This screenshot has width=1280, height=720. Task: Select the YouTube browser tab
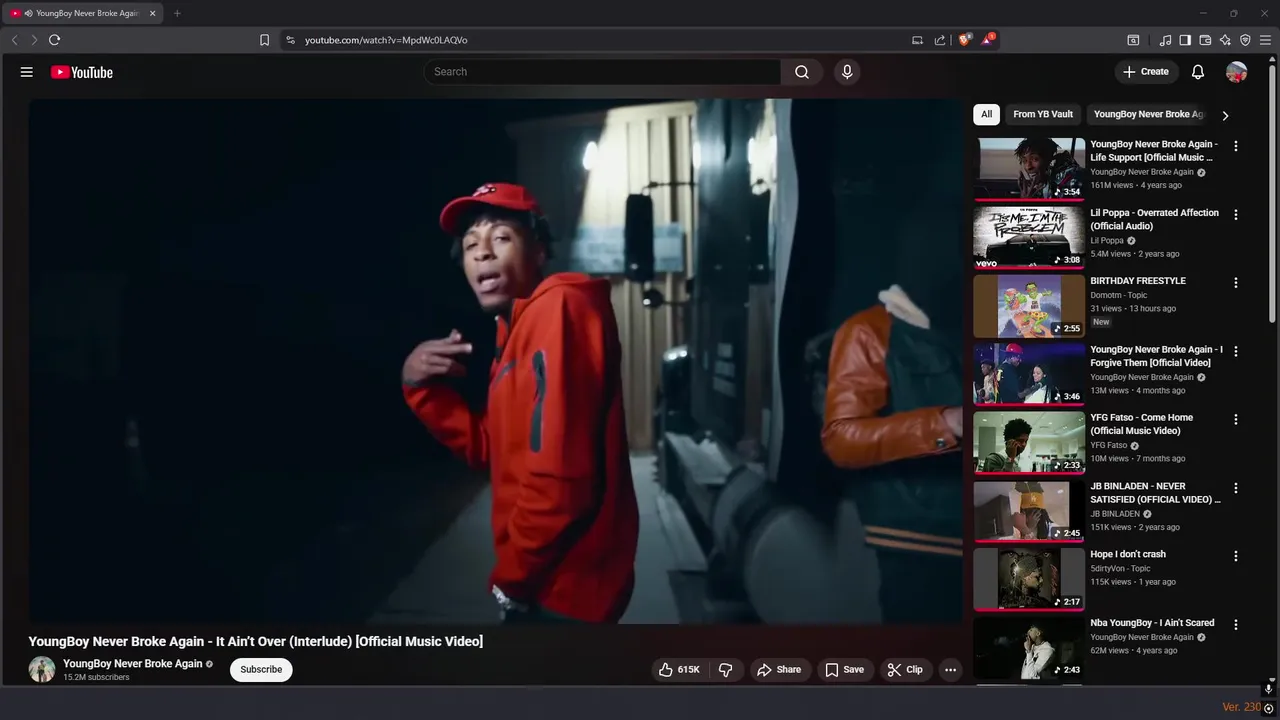pos(84,13)
